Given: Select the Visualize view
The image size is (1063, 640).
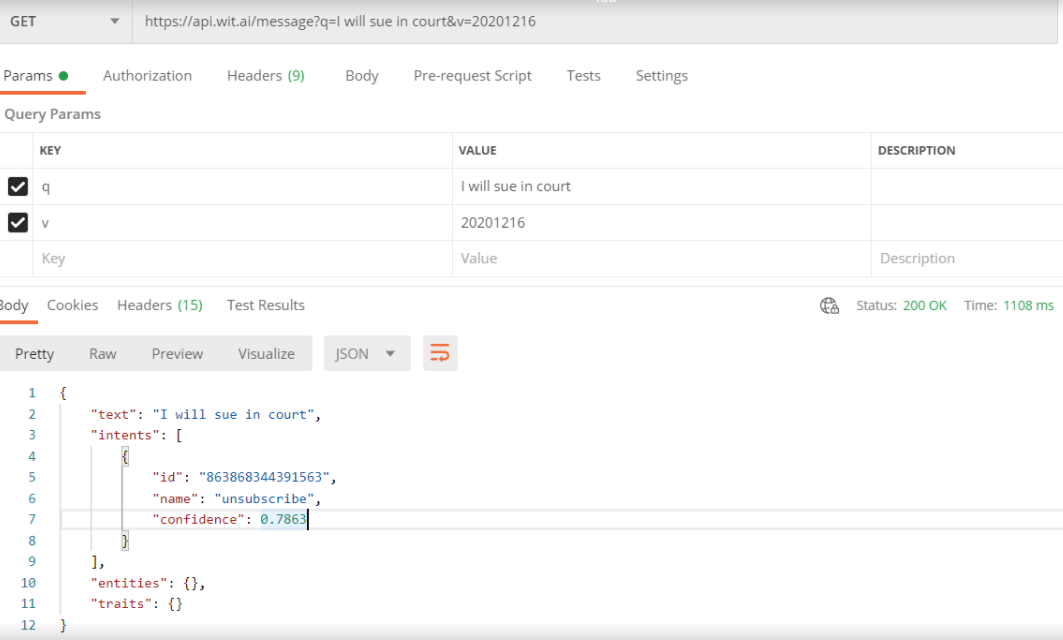Looking at the screenshot, I should pos(266,354).
